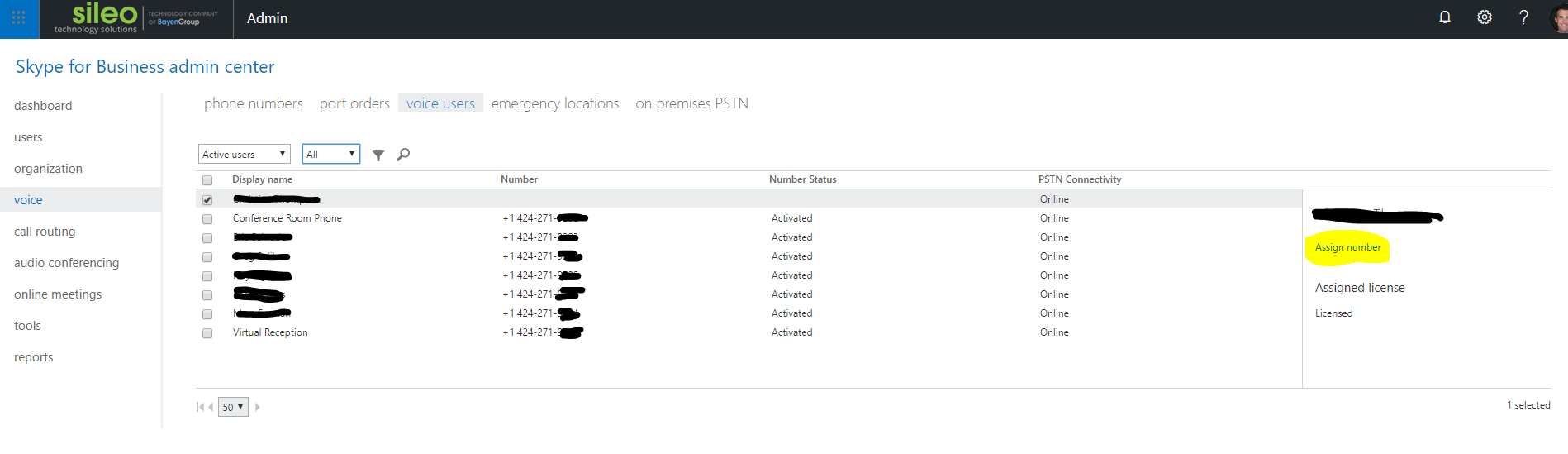Open the 50 page size dropdown
Screen dimensions: 1568x454
(233, 407)
